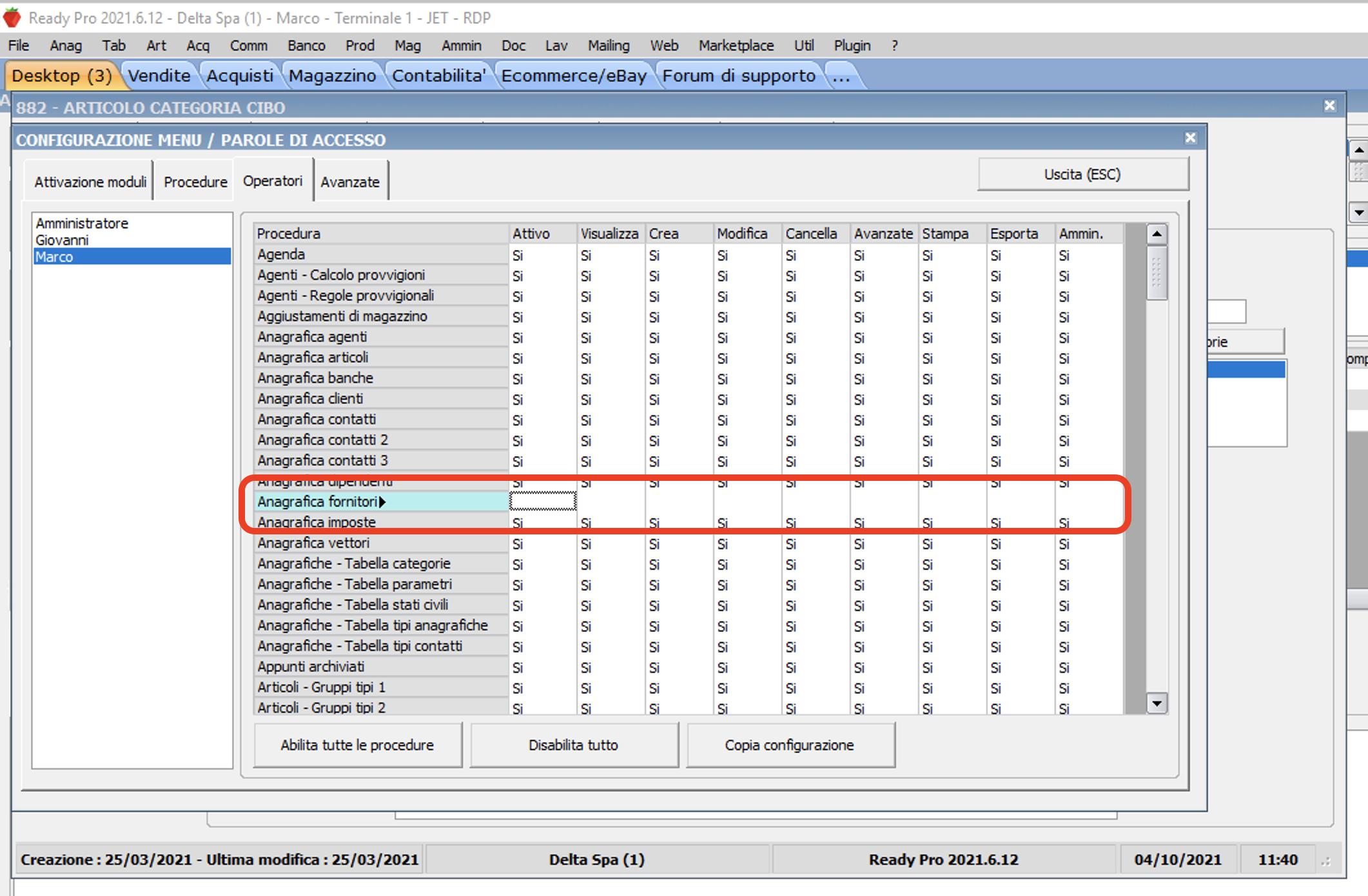Open the Plugin menu
Image resolution: width=1368 pixels, height=896 pixels.
pos(852,46)
